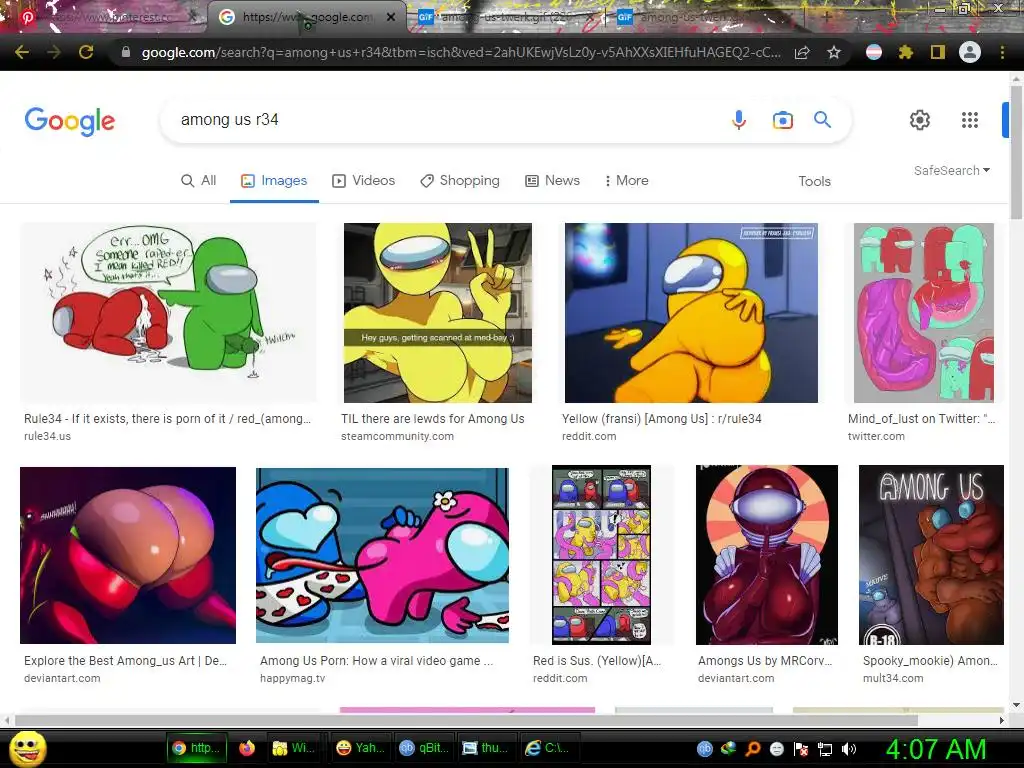Switch to the News tab
This screenshot has width=1024, height=768.
coord(552,180)
